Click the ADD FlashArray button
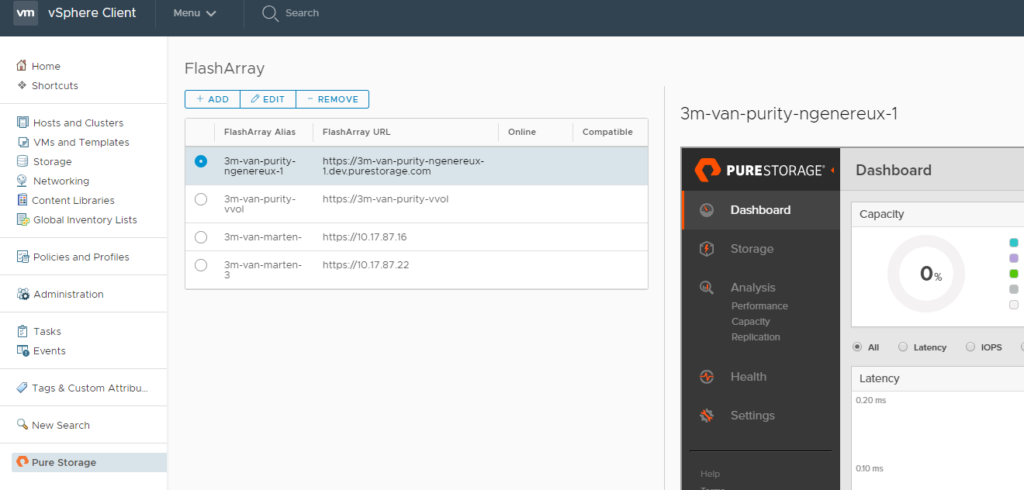The image size is (1024, 490). coord(212,99)
